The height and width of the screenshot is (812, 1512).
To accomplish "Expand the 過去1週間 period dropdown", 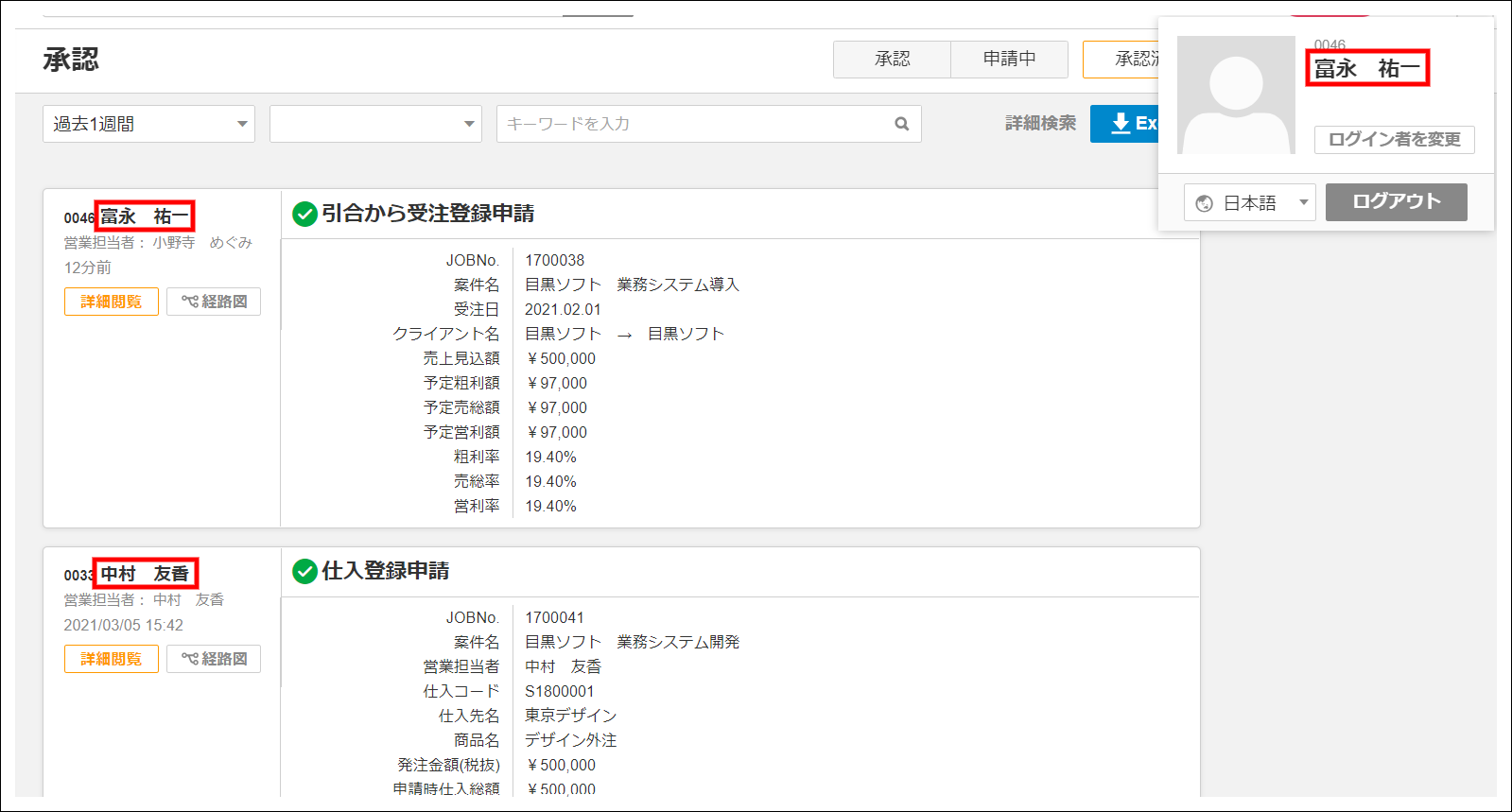I will pyautogui.click(x=148, y=124).
